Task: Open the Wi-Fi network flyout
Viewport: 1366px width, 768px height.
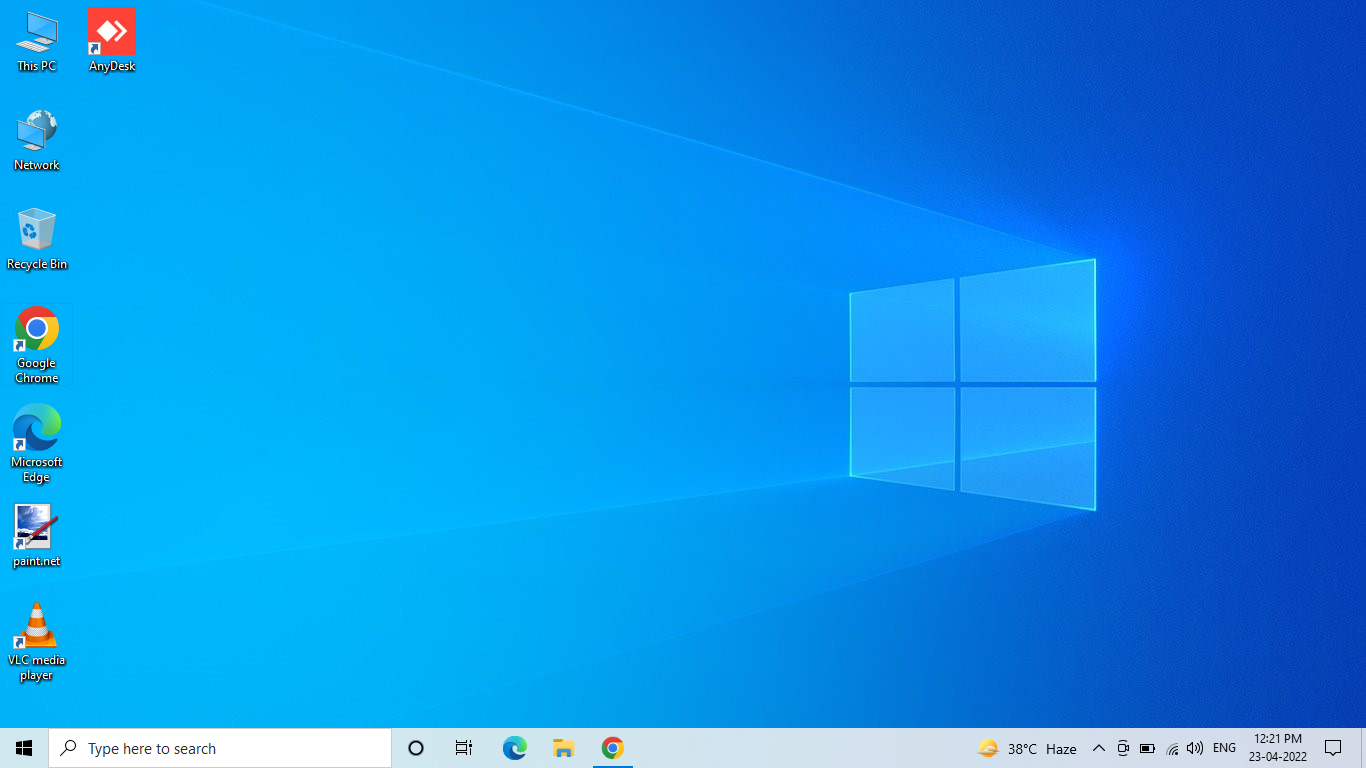Action: (1172, 748)
